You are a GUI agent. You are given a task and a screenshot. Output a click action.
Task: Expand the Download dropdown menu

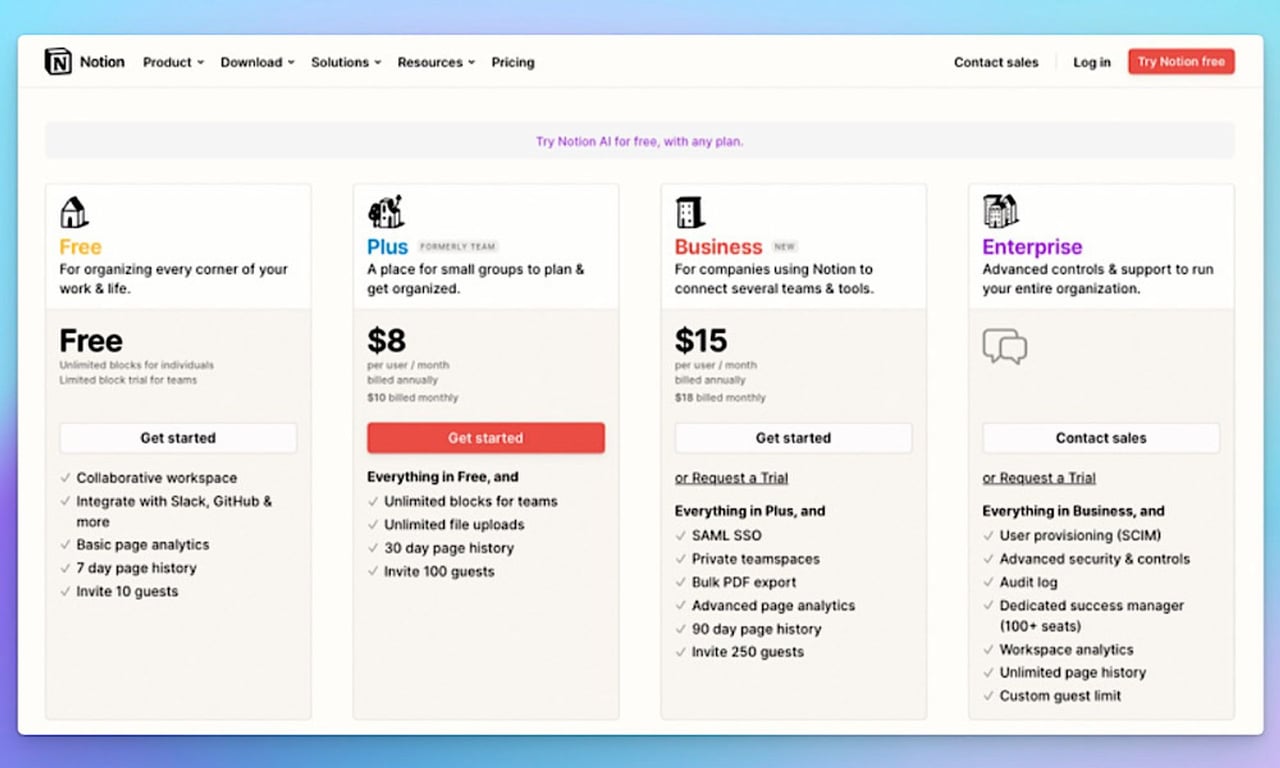click(x=257, y=62)
